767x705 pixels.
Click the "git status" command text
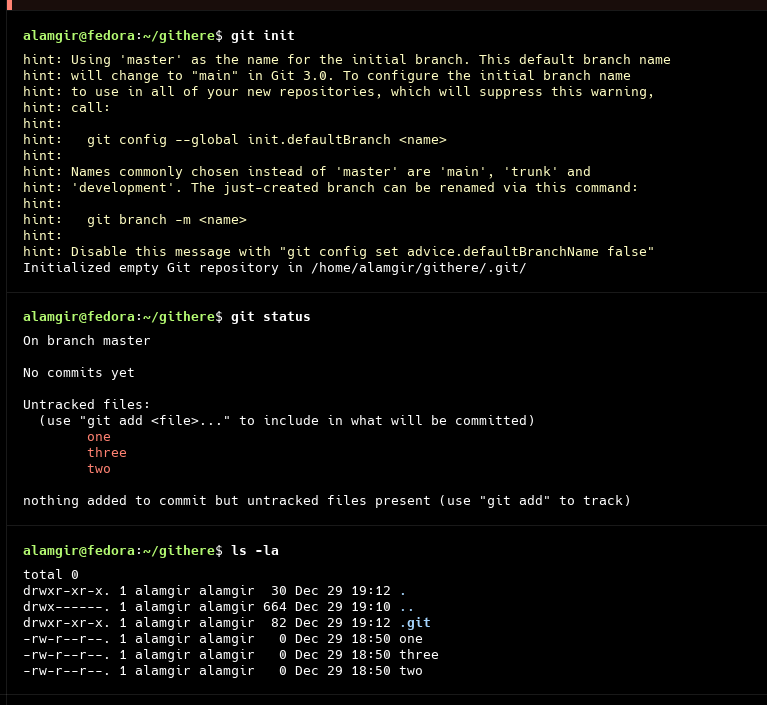(270, 317)
